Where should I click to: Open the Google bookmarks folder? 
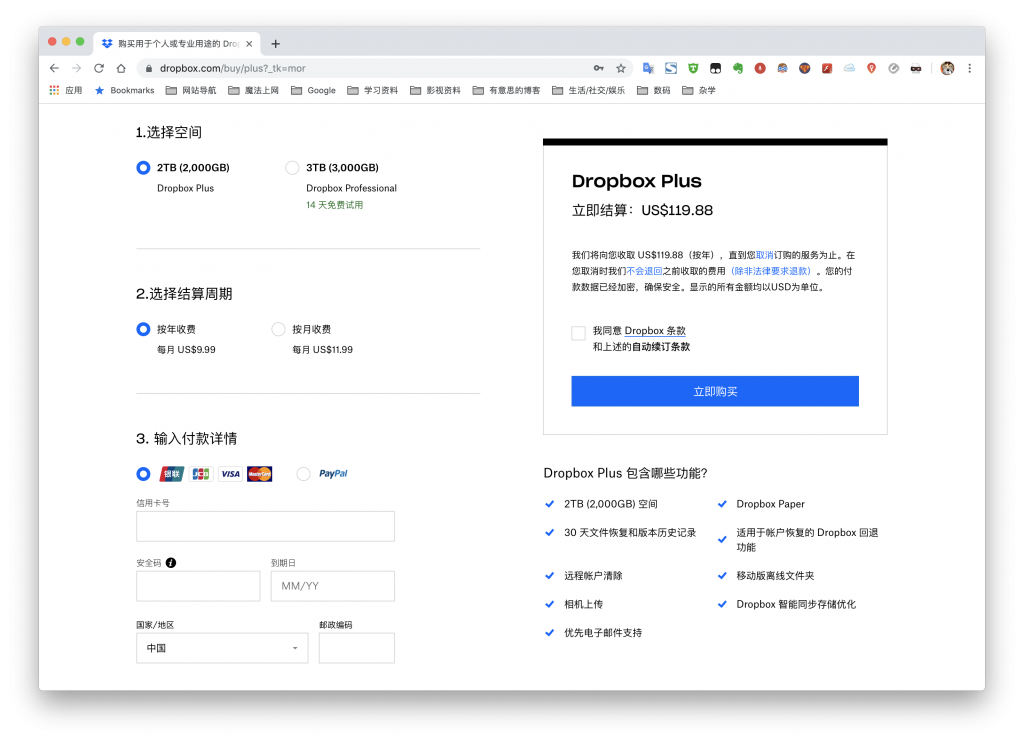(314, 90)
